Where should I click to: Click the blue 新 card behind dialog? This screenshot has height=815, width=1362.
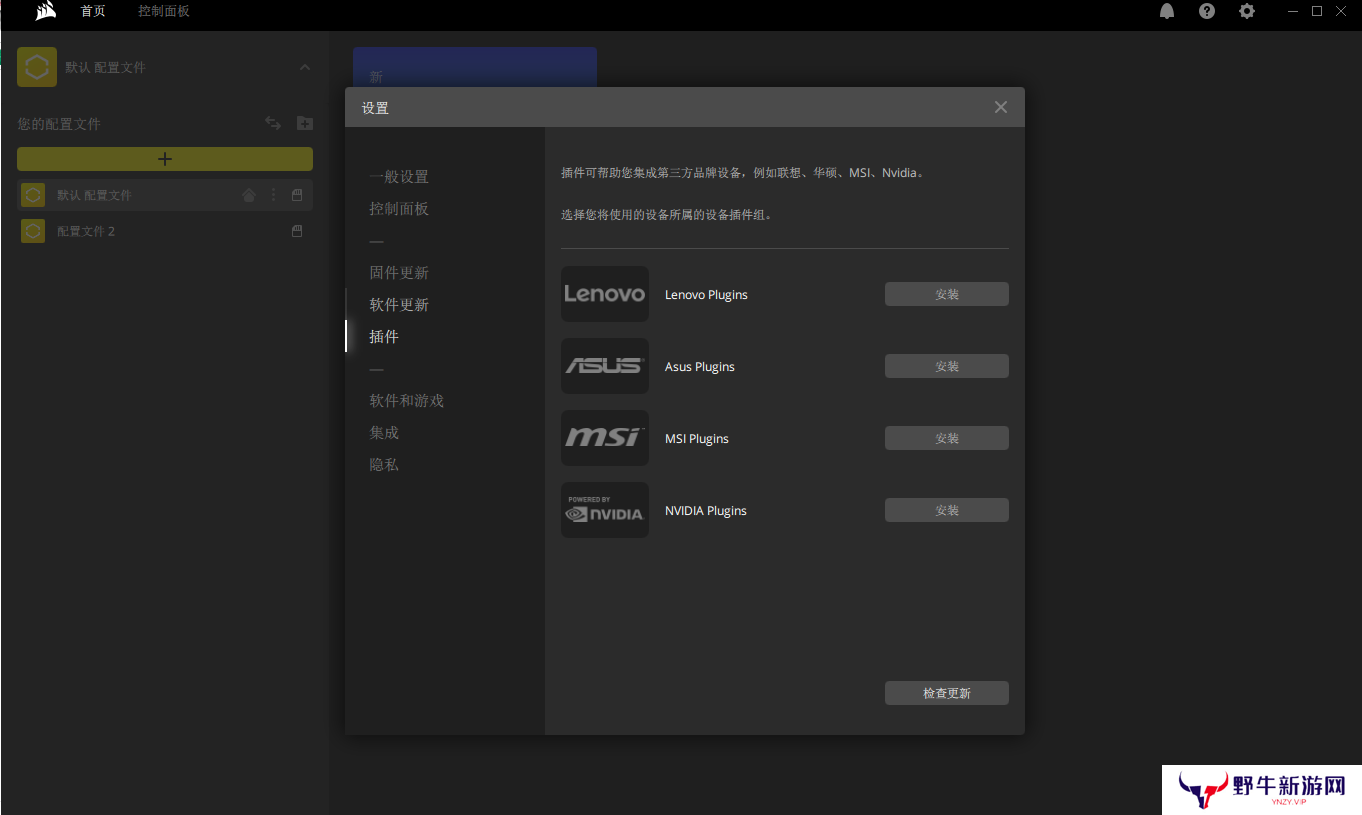click(x=475, y=67)
